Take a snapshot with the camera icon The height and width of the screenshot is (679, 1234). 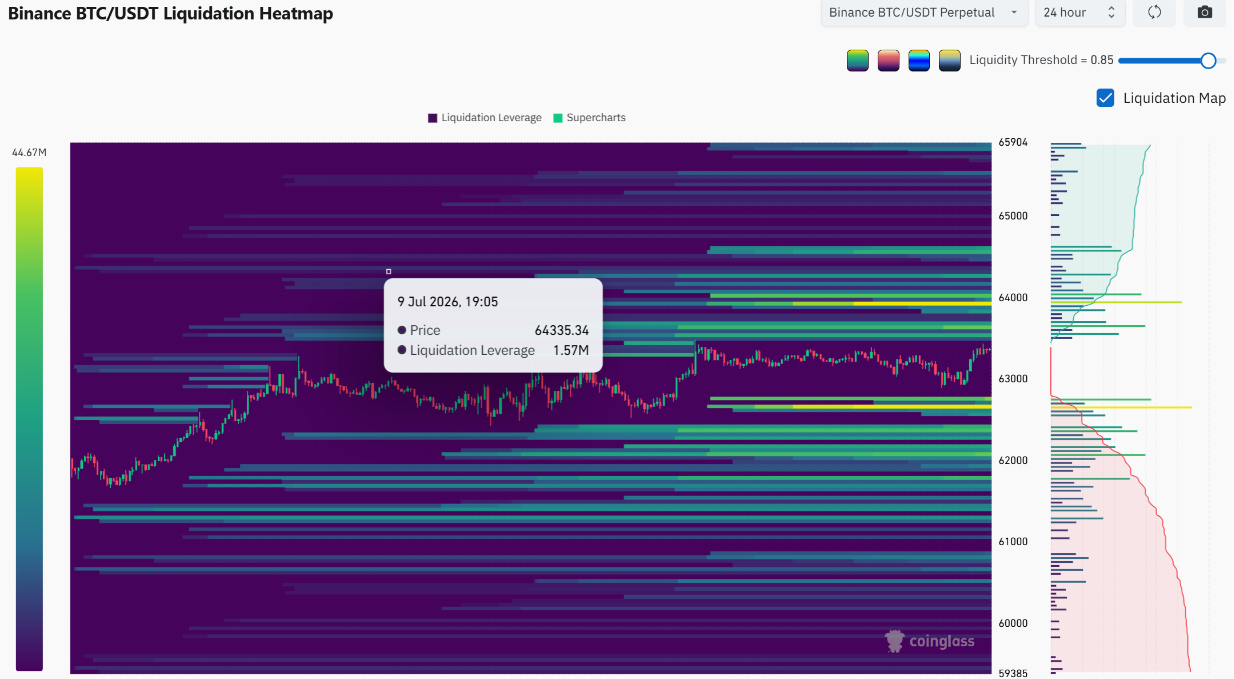1205,12
